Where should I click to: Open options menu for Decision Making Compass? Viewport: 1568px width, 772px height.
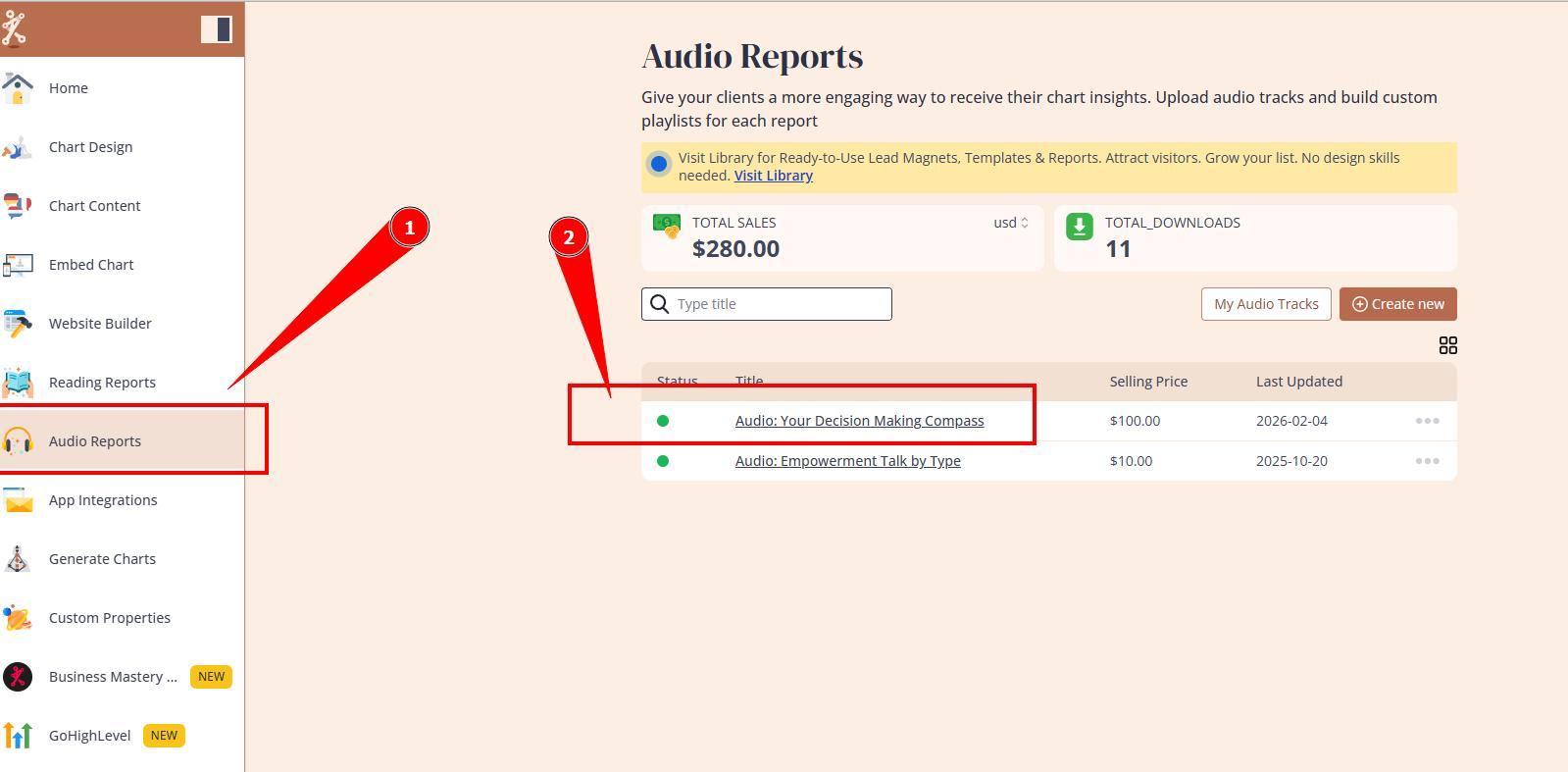pyautogui.click(x=1427, y=421)
